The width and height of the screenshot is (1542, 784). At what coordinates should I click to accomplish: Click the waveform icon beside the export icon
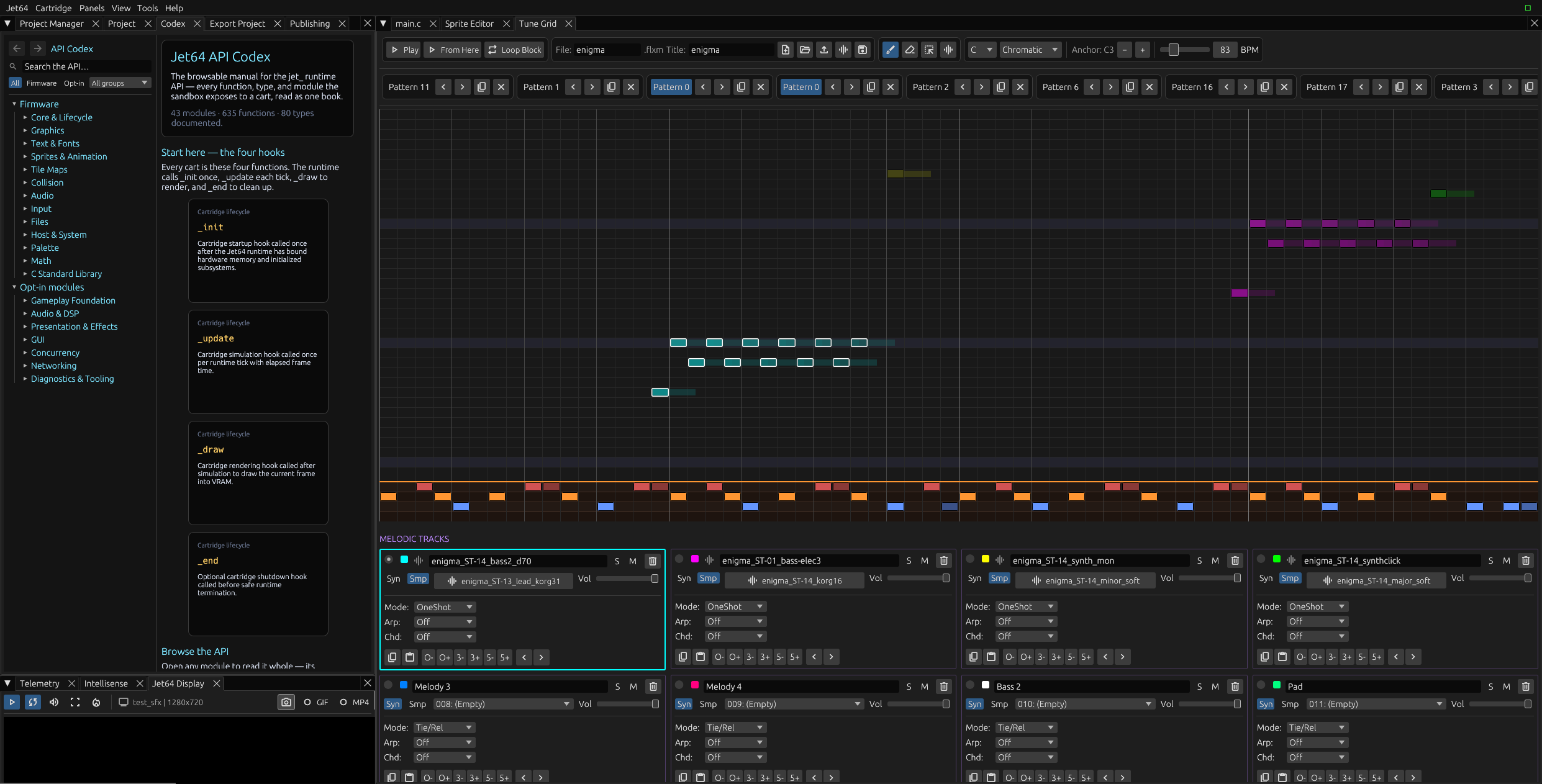[843, 50]
